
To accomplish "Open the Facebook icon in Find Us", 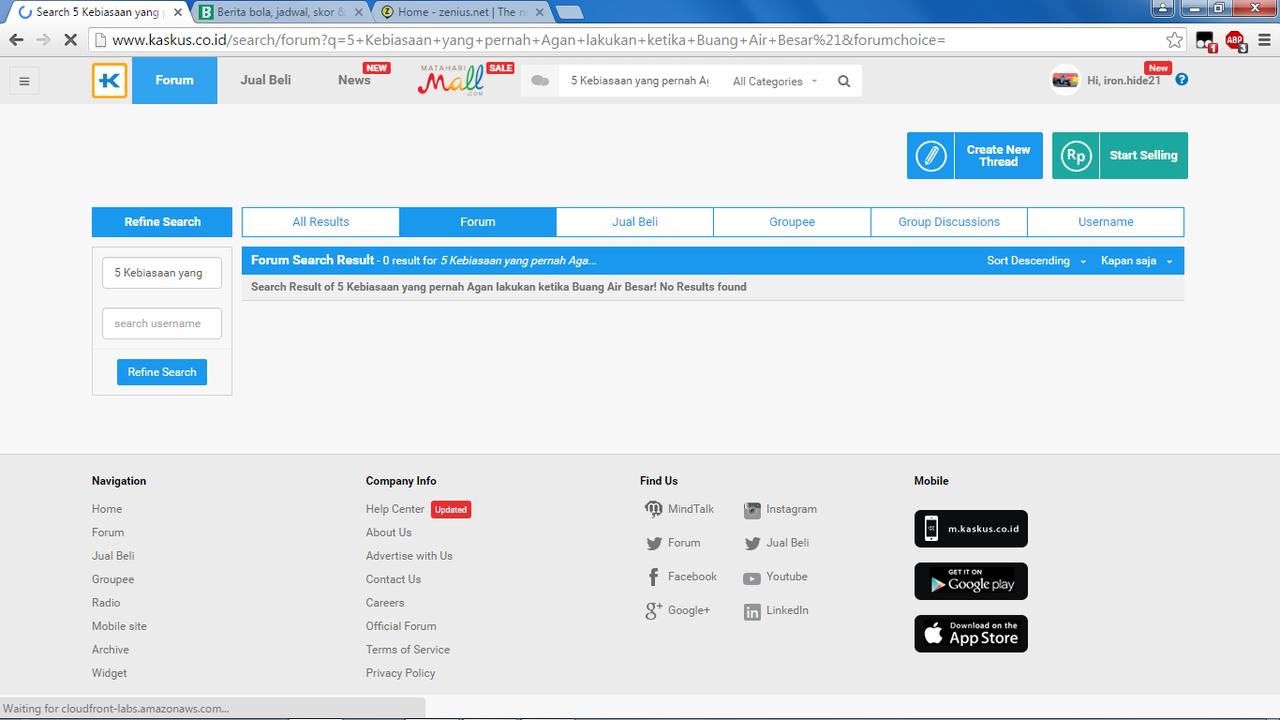I will (x=653, y=577).
